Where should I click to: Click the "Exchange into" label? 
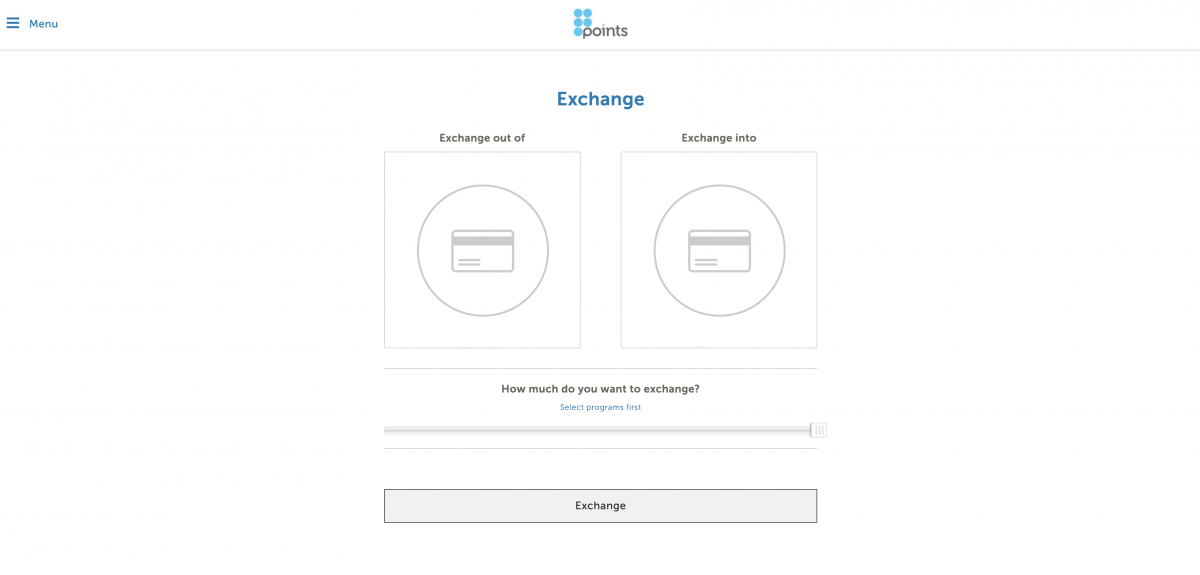pyautogui.click(x=719, y=138)
